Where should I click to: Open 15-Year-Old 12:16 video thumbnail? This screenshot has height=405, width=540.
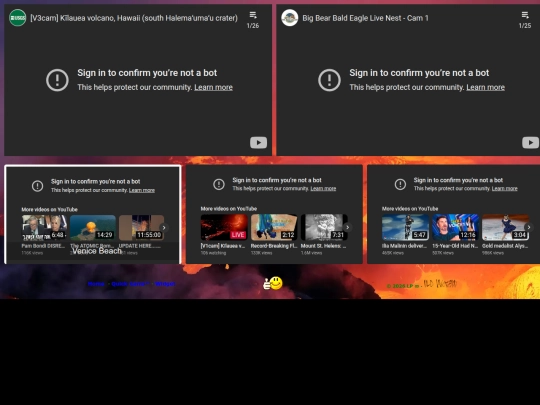click(x=455, y=227)
